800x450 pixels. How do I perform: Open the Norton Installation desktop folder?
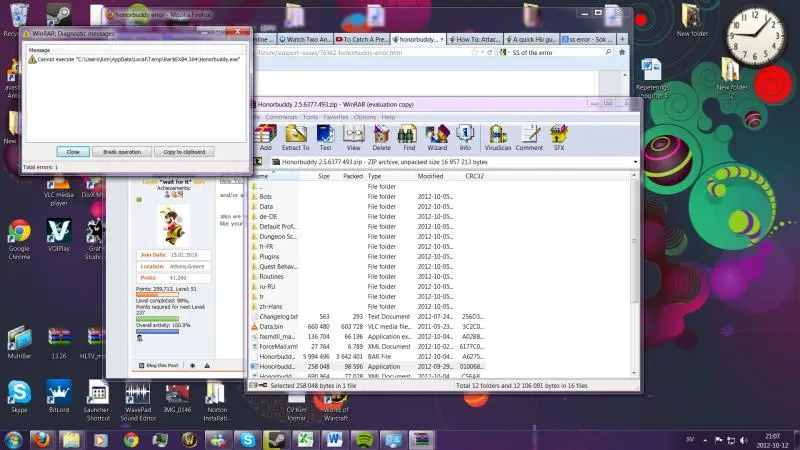(x=217, y=402)
